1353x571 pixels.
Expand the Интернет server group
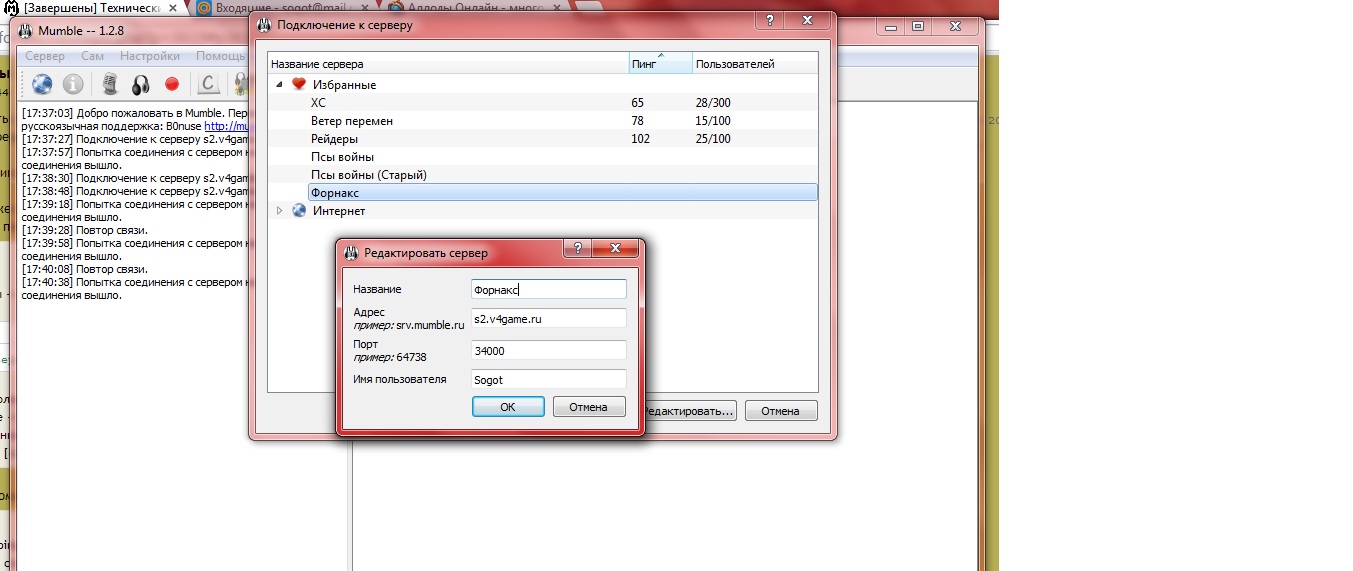click(x=280, y=211)
